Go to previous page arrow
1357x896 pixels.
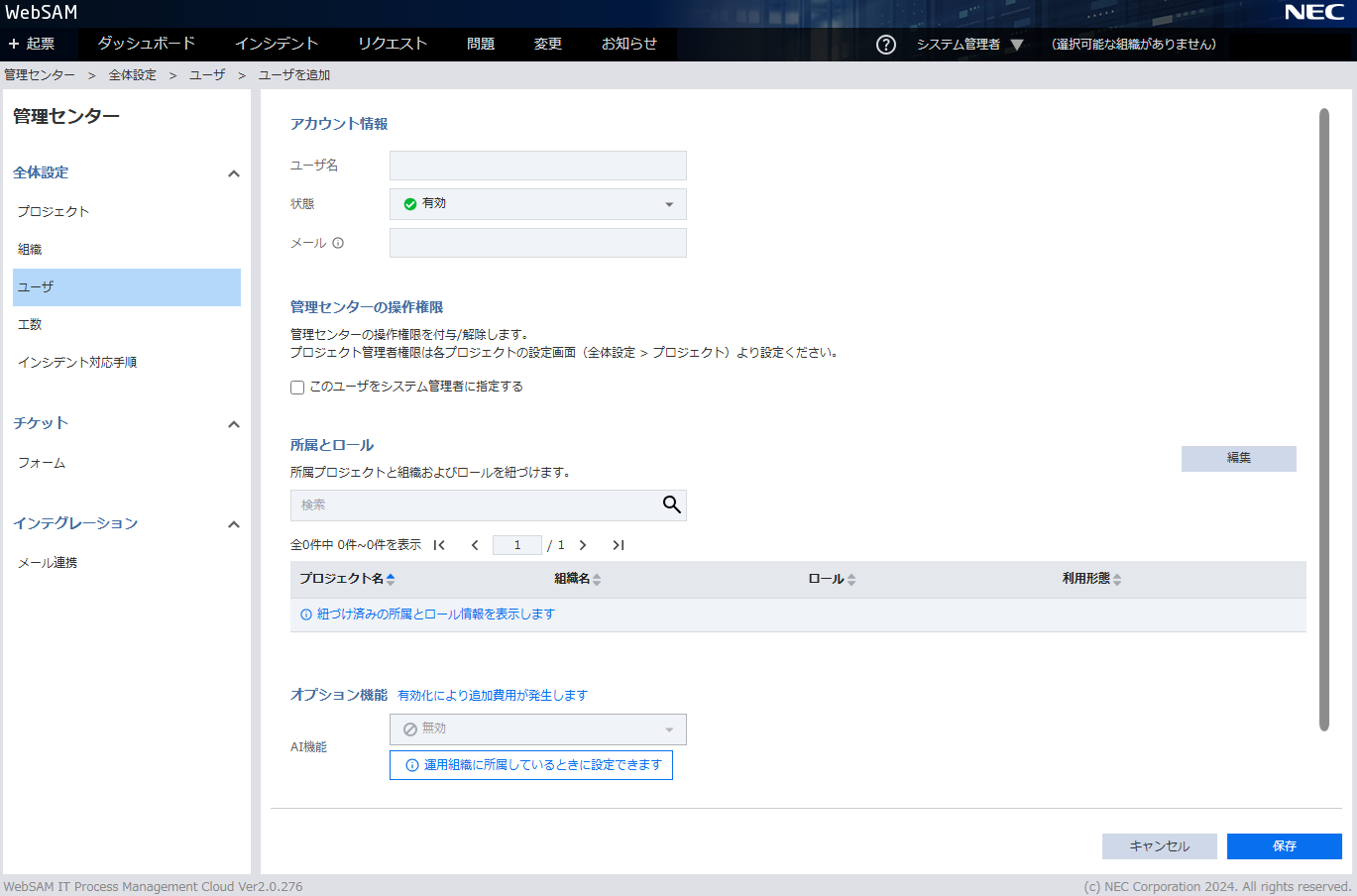pyautogui.click(x=475, y=545)
